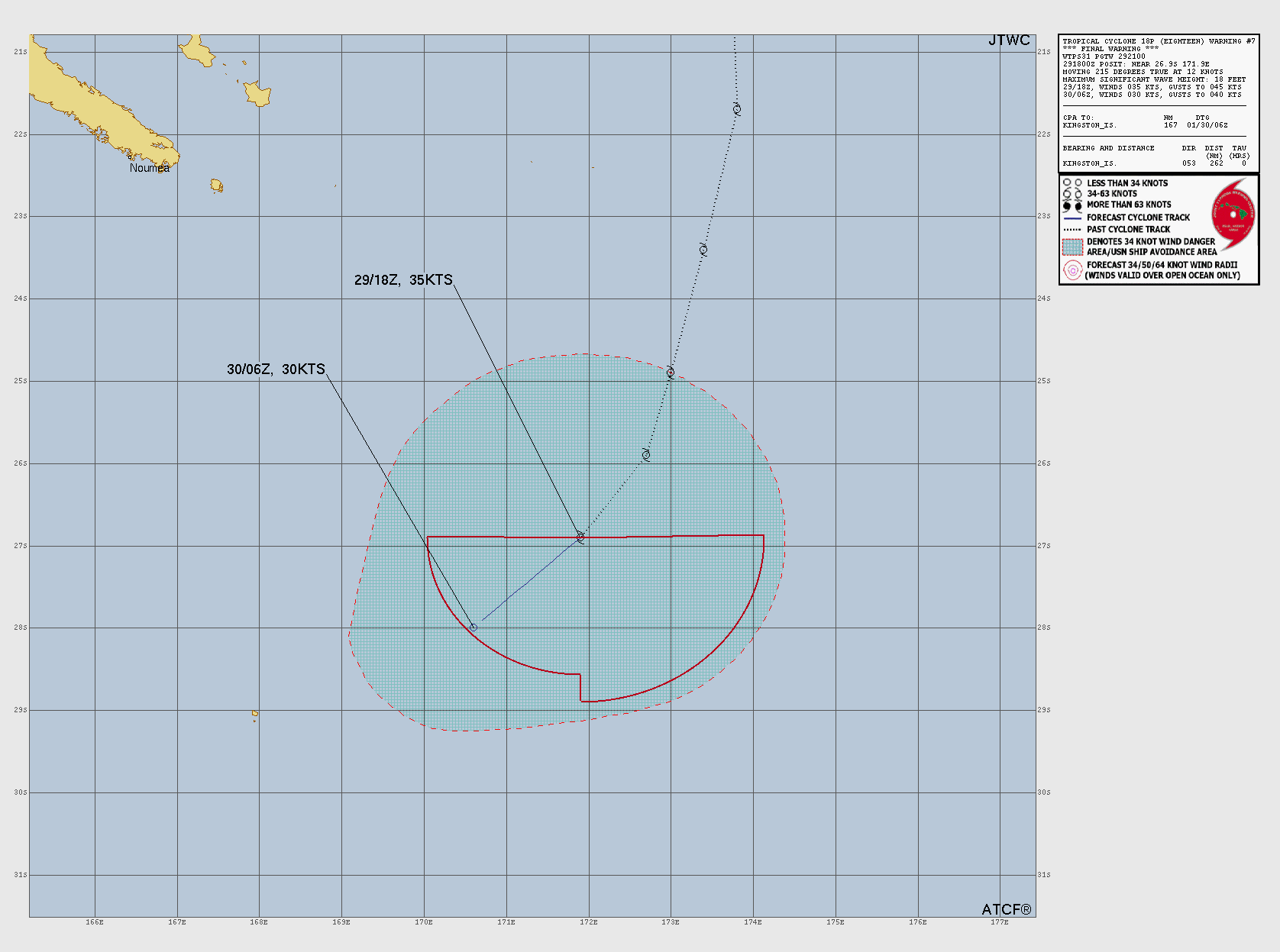Click the forecast position marker for 30/06Z
The height and width of the screenshot is (952, 1280).
click(474, 628)
